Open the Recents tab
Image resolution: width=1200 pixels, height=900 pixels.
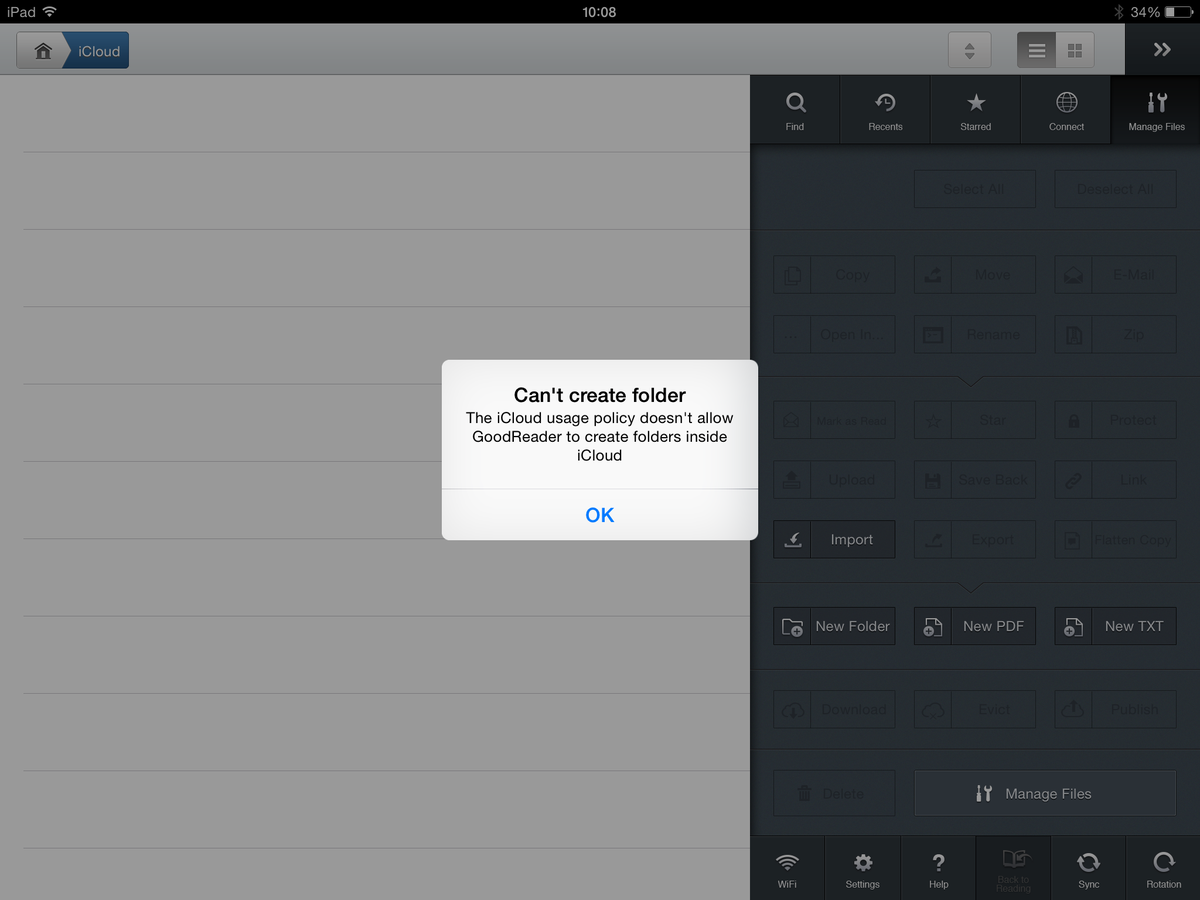click(885, 110)
